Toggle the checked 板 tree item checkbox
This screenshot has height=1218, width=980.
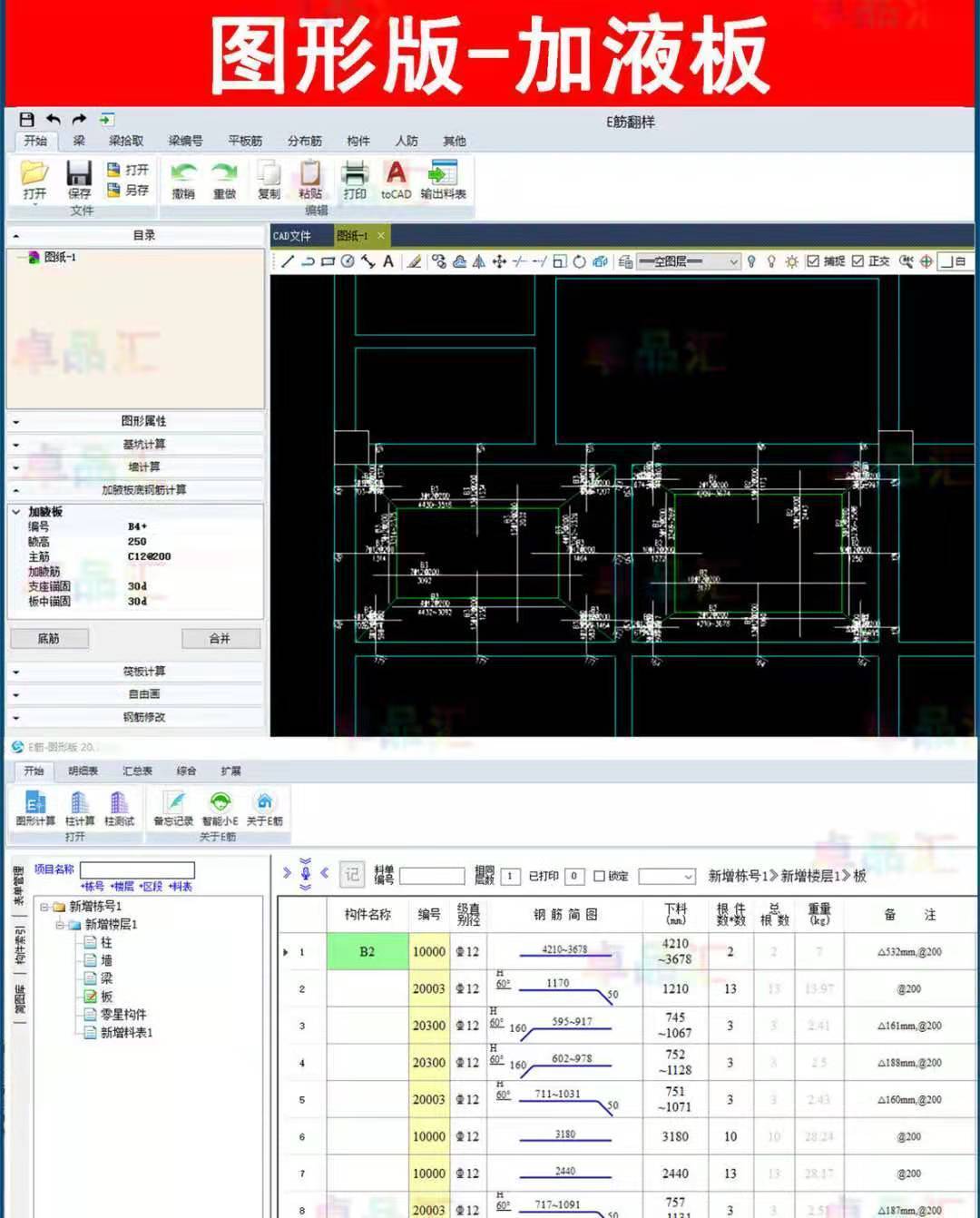point(90,996)
